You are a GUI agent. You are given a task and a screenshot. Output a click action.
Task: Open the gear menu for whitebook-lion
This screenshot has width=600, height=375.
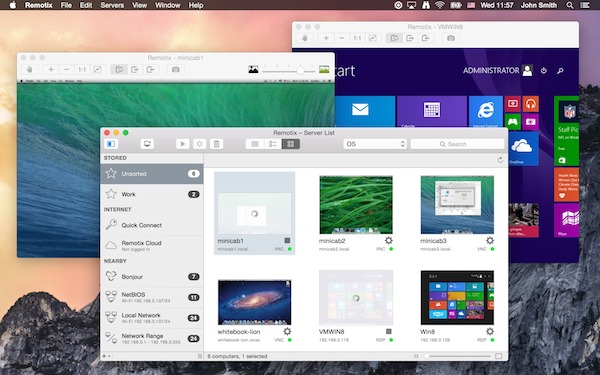point(287,331)
